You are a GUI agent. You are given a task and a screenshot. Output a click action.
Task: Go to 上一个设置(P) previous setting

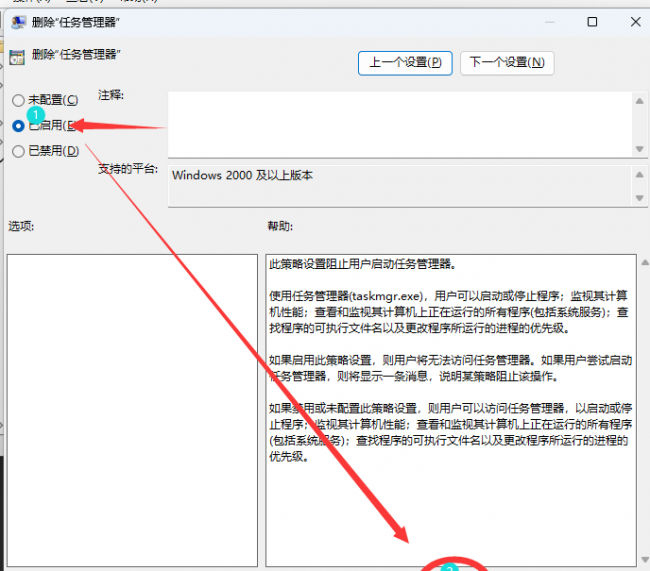405,63
